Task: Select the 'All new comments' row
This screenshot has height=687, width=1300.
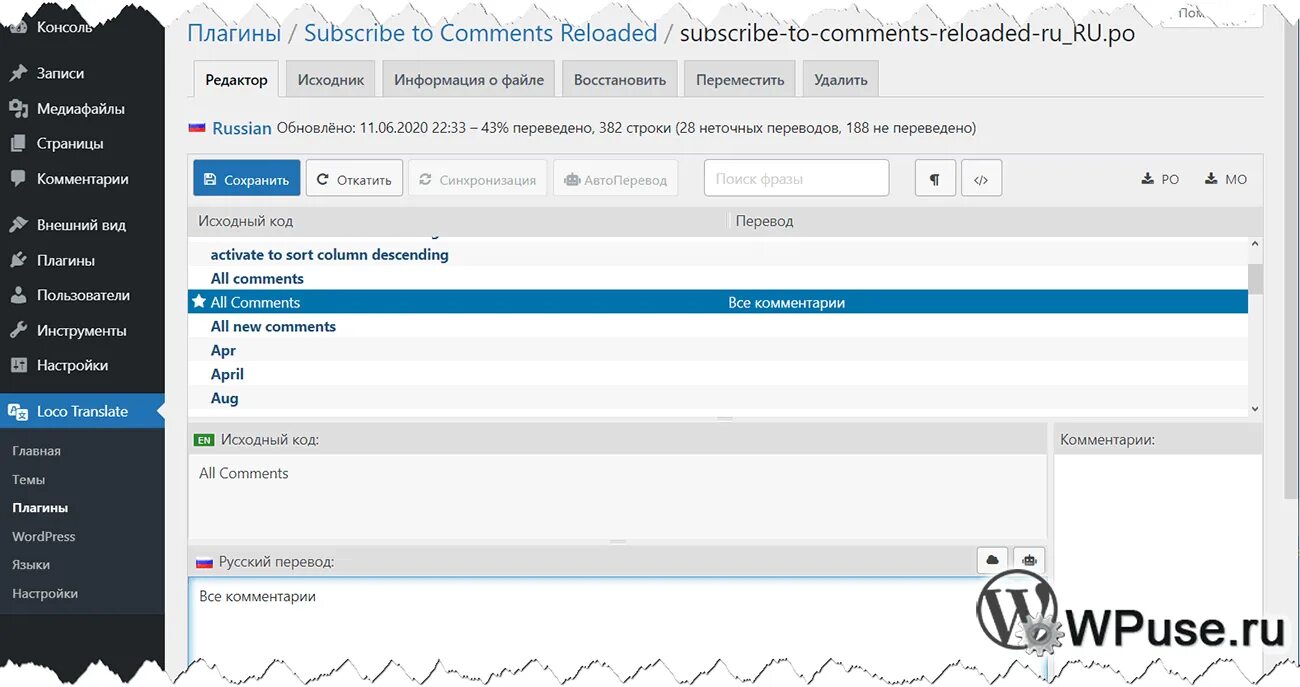Action: 718,326
